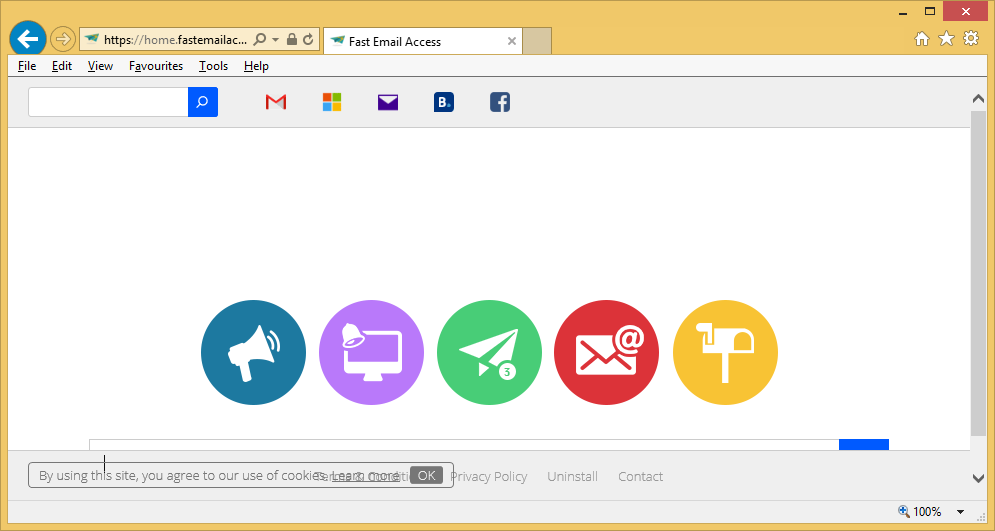Open the Facebook shortcut icon

[500, 102]
